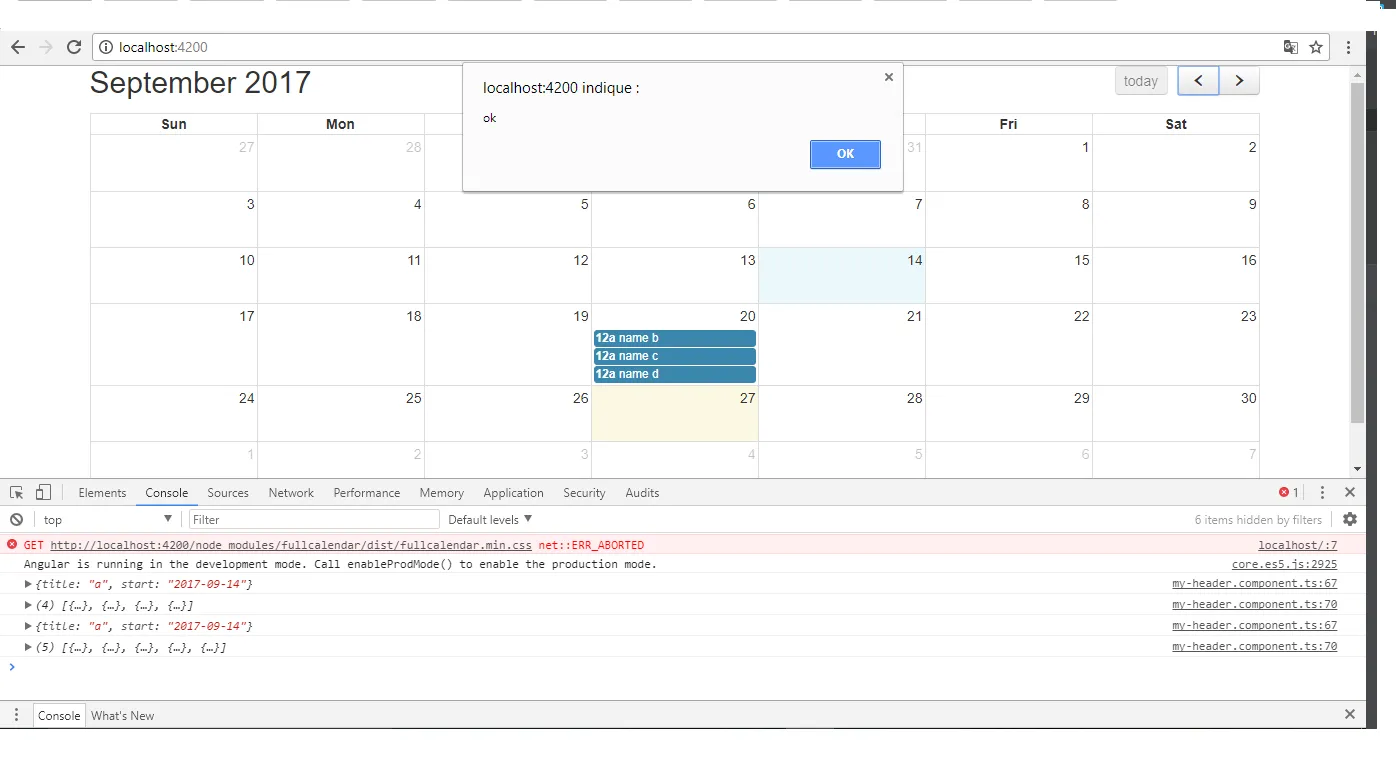Click the red error count indicator
This screenshot has width=1396, height=760.
[x=1289, y=492]
